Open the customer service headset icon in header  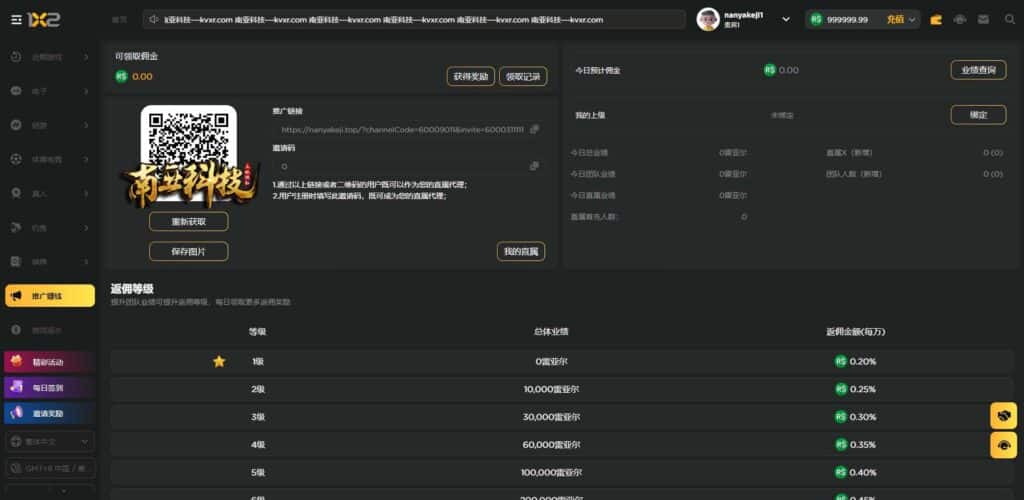click(959, 20)
